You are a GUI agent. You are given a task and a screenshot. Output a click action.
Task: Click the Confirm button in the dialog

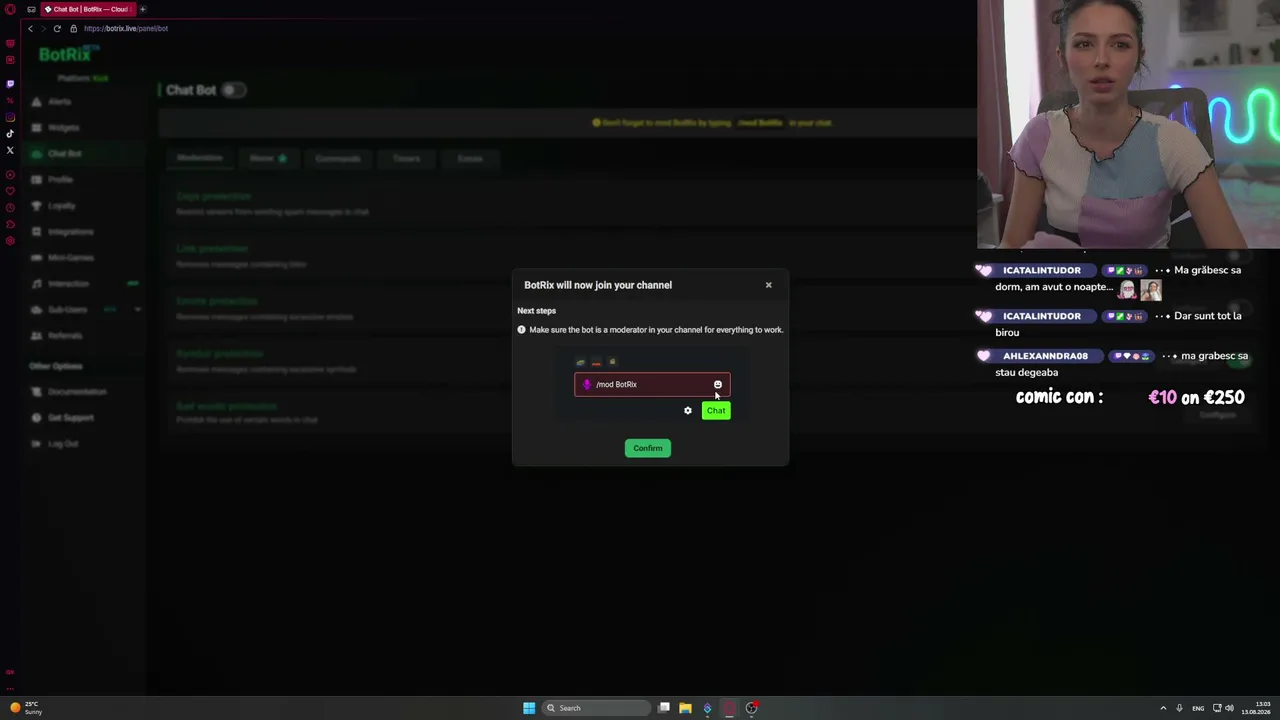[x=647, y=448]
